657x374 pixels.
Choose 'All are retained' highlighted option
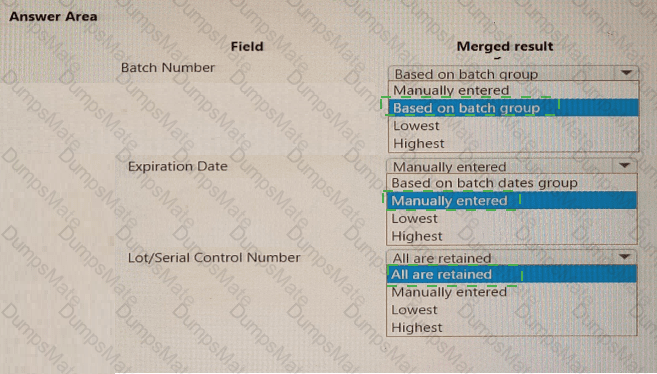[512, 274]
